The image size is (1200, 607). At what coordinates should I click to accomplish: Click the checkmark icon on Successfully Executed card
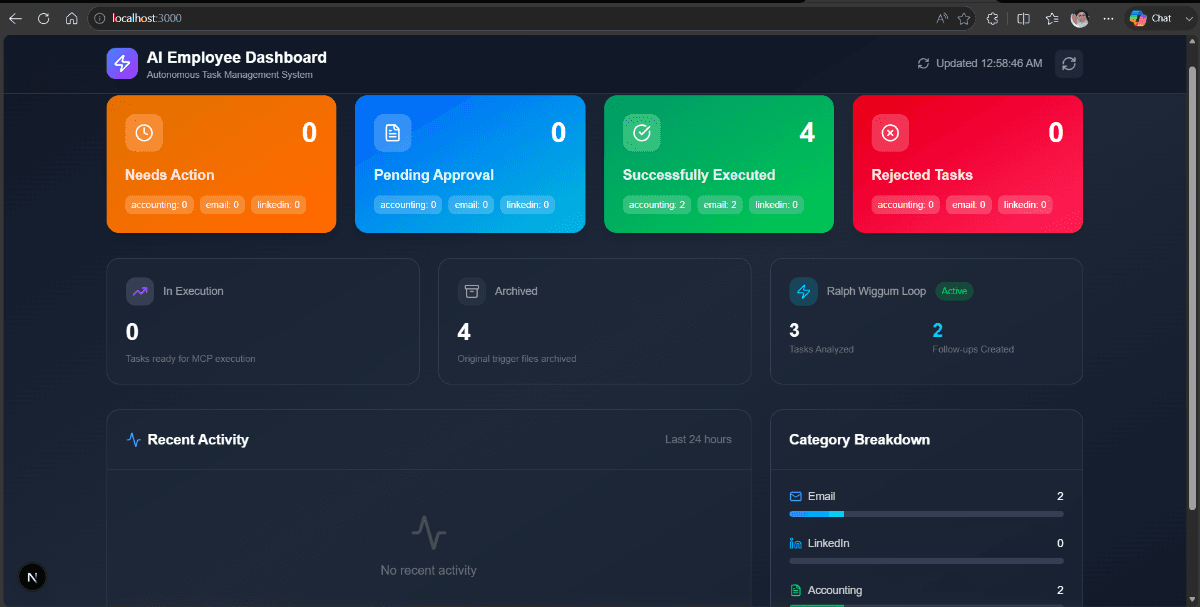642,132
